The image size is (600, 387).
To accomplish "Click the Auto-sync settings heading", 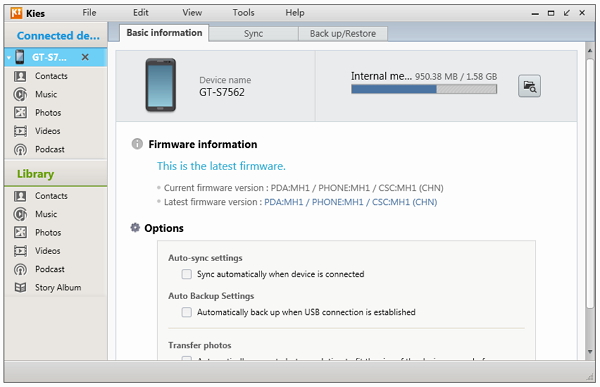I will point(205,258).
